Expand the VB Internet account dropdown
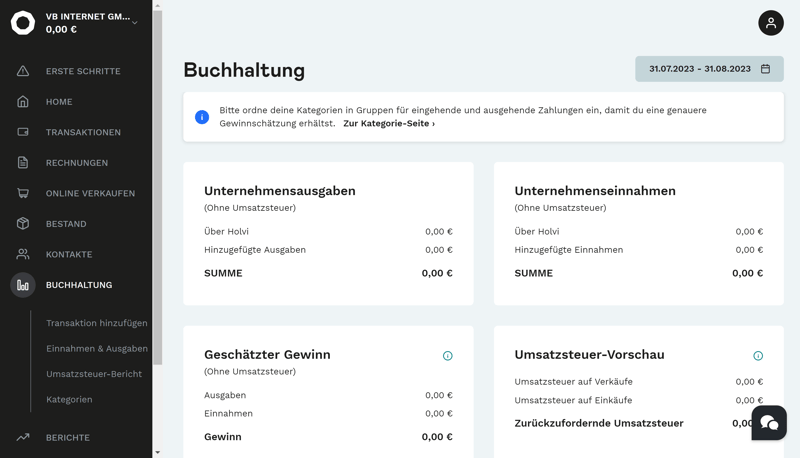This screenshot has height=458, width=800. (x=135, y=23)
